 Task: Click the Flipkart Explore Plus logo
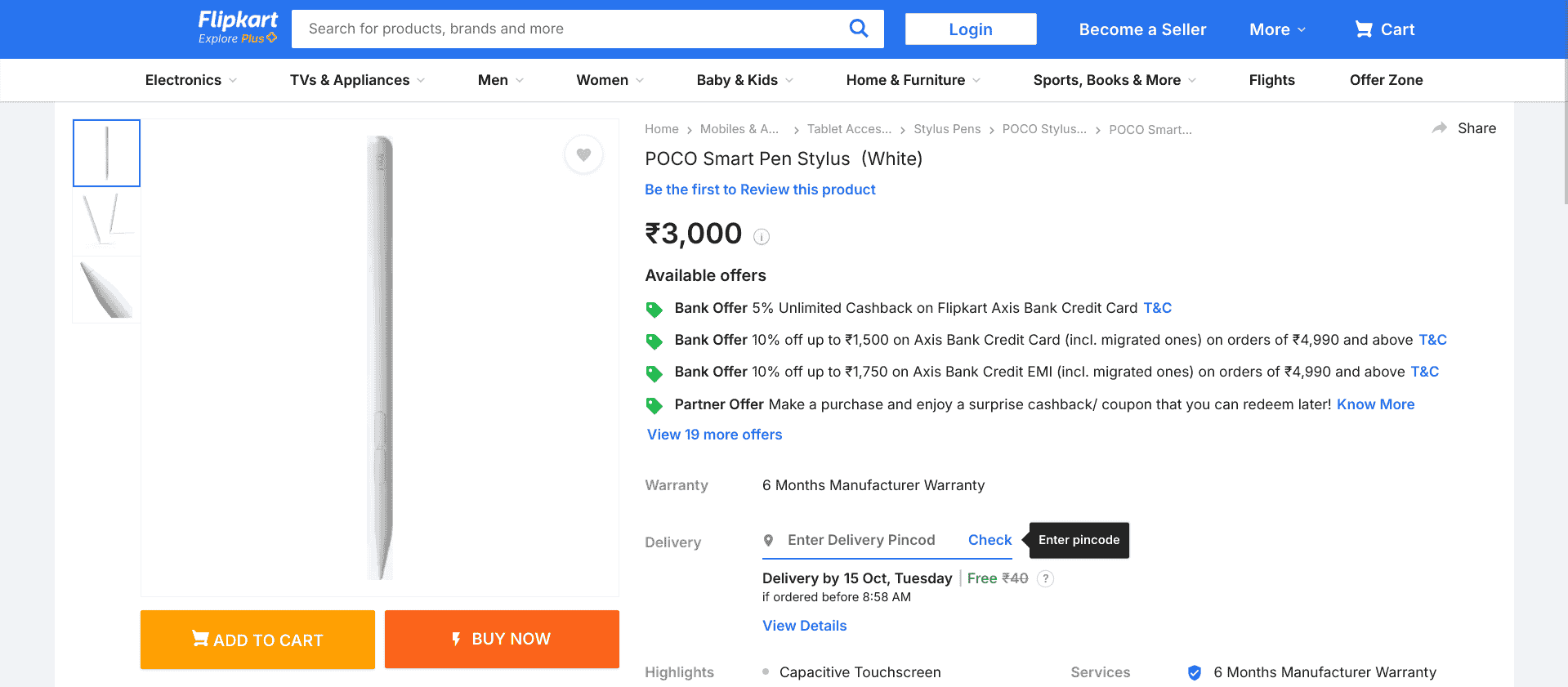[238, 28]
